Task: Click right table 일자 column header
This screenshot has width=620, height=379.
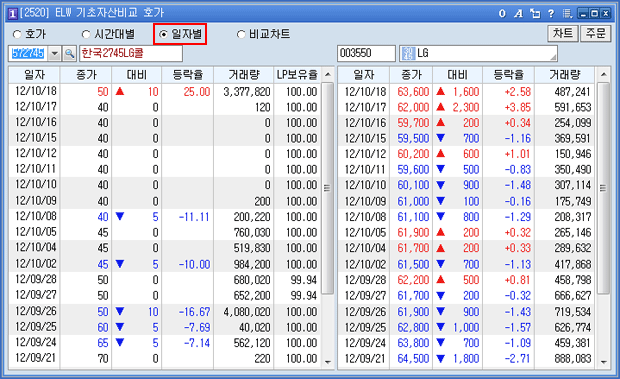Action: click(364, 74)
